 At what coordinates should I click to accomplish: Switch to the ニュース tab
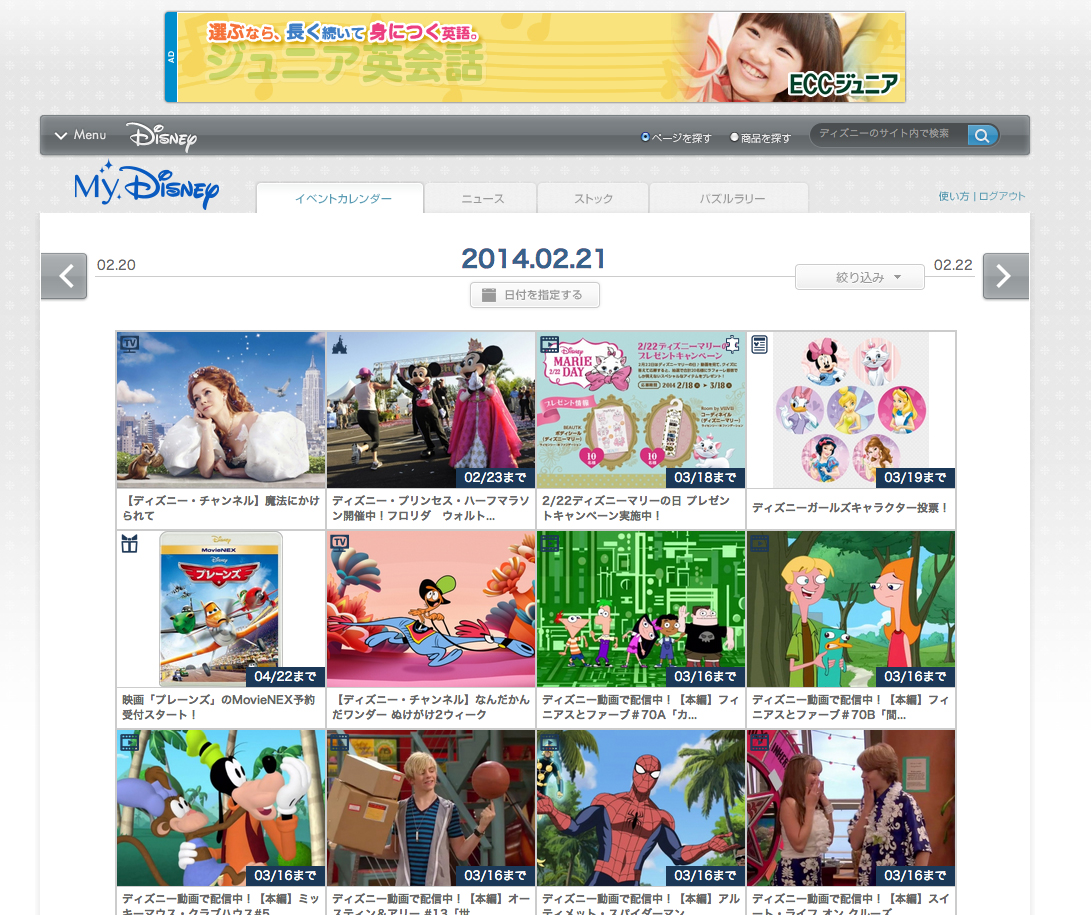[x=481, y=198]
